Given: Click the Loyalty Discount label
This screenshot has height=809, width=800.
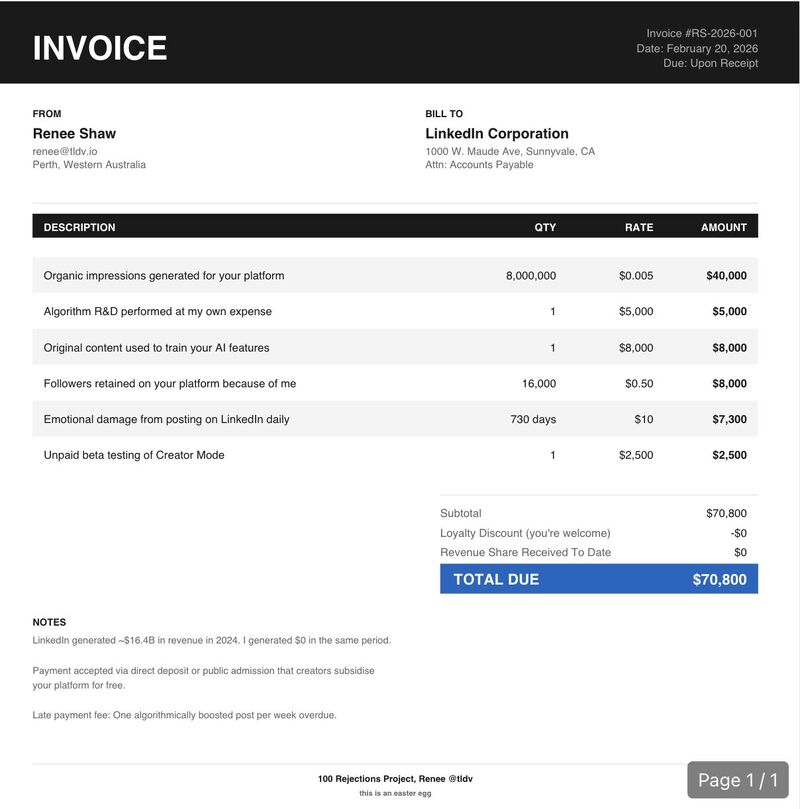Looking at the screenshot, I should pos(525,533).
